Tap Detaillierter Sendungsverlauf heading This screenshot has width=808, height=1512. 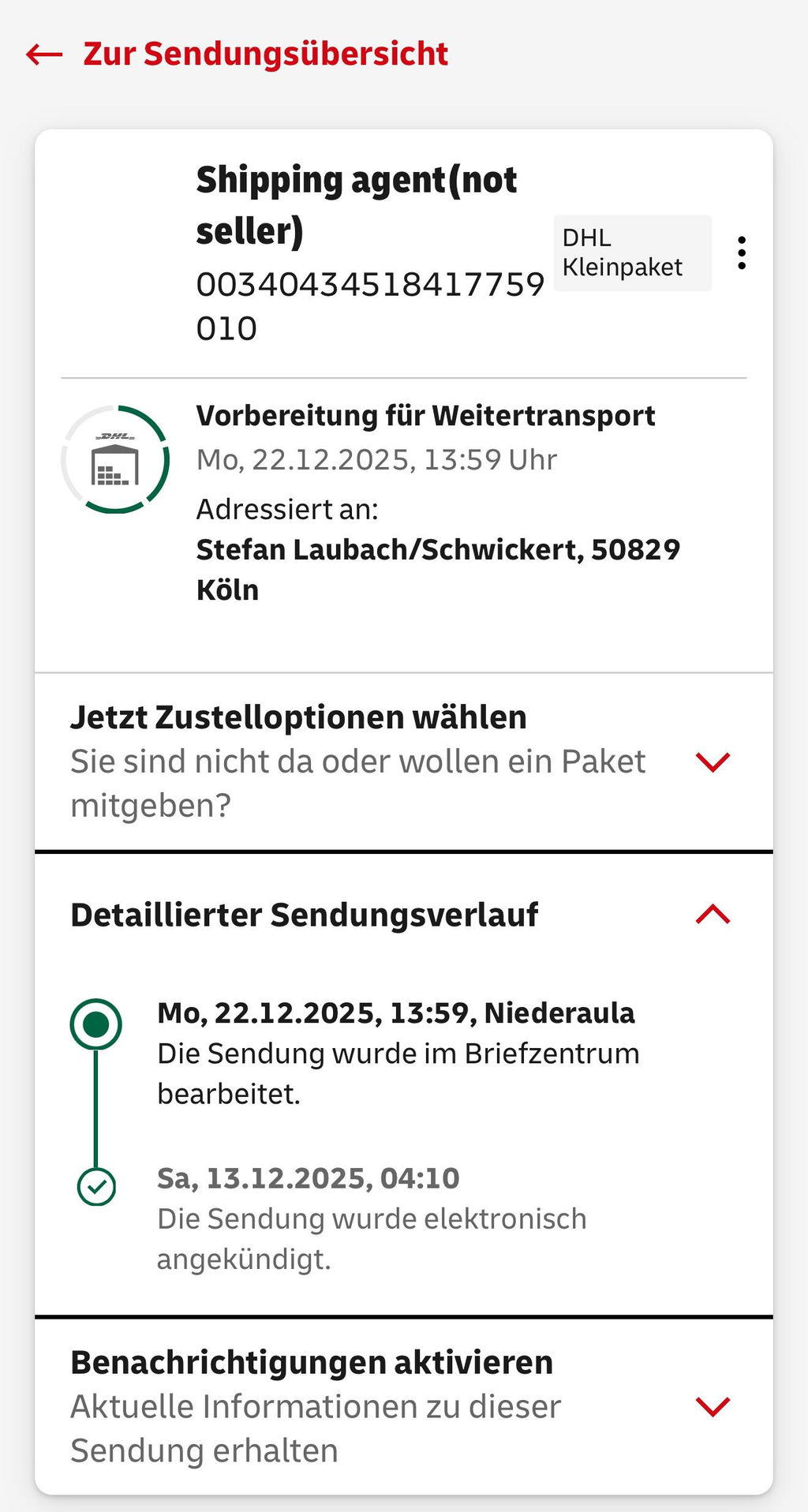pyautogui.click(x=305, y=915)
